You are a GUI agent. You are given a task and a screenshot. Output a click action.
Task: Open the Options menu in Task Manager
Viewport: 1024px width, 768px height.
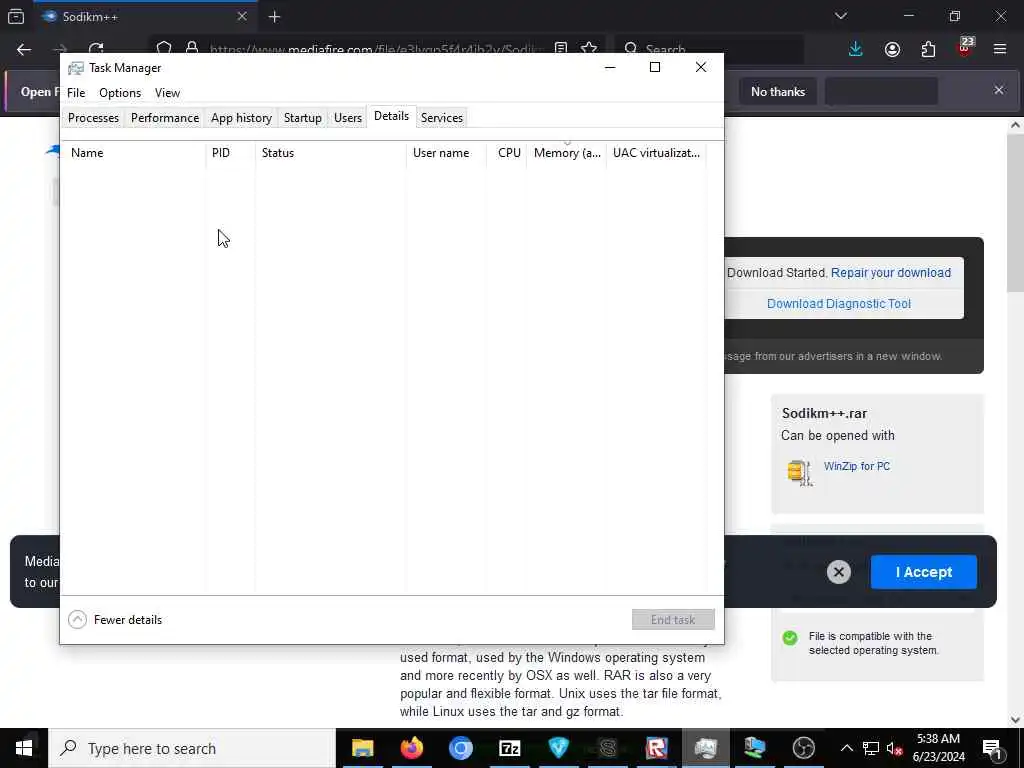coord(120,93)
